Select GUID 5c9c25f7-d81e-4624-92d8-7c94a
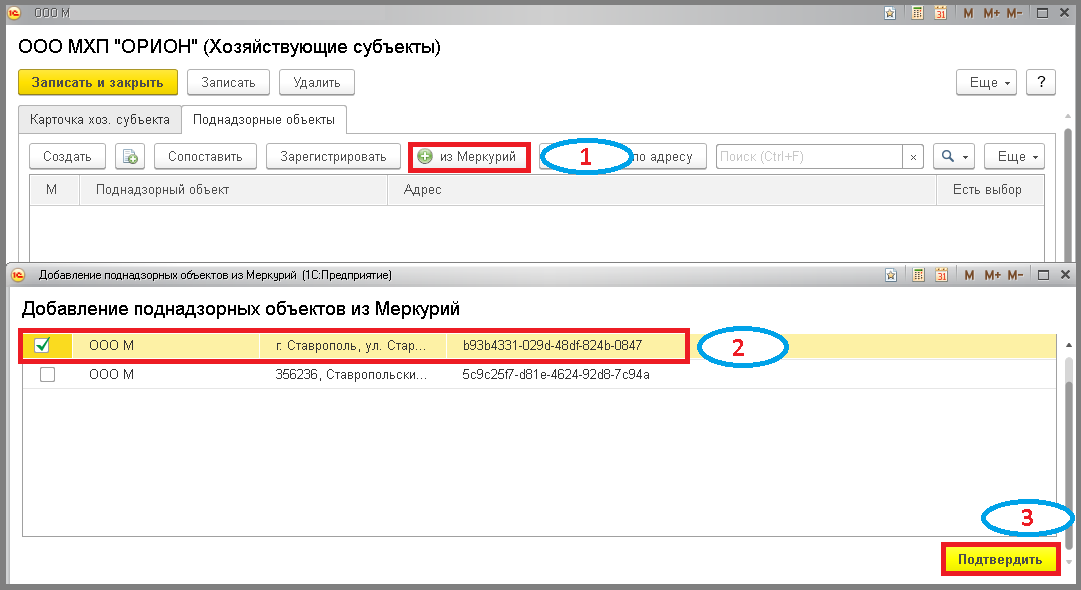The width and height of the screenshot is (1081, 590). (x=556, y=374)
